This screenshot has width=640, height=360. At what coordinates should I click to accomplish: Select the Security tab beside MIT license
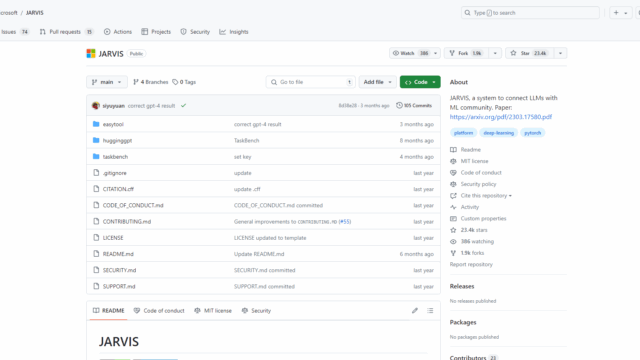tap(256, 311)
